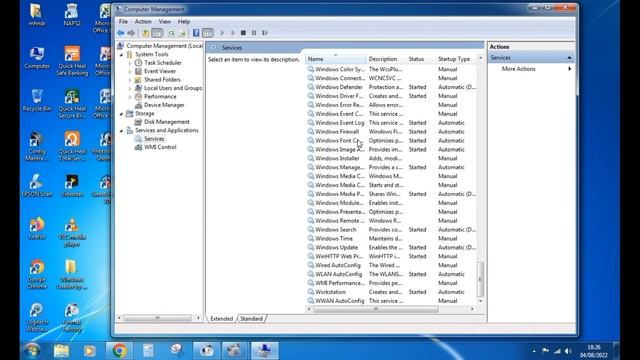640x360 pixels.
Task: Collapse the Services section in Actions pane
Action: (569, 58)
